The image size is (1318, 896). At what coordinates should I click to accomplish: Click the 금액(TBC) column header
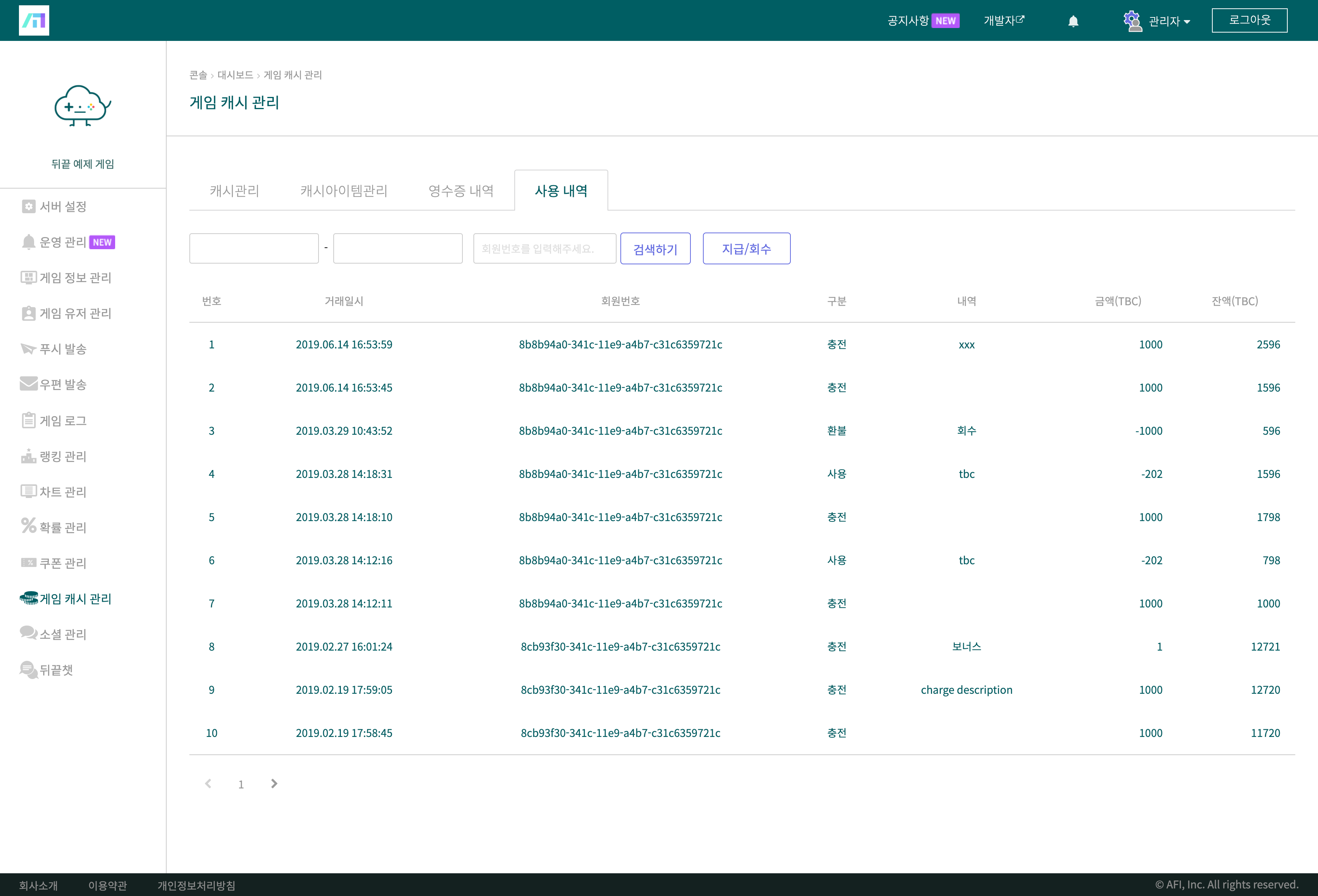click(1118, 301)
